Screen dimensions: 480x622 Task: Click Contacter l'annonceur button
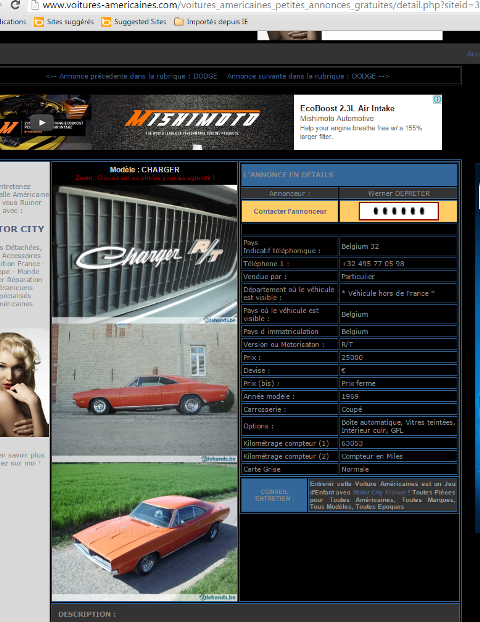coord(290,211)
